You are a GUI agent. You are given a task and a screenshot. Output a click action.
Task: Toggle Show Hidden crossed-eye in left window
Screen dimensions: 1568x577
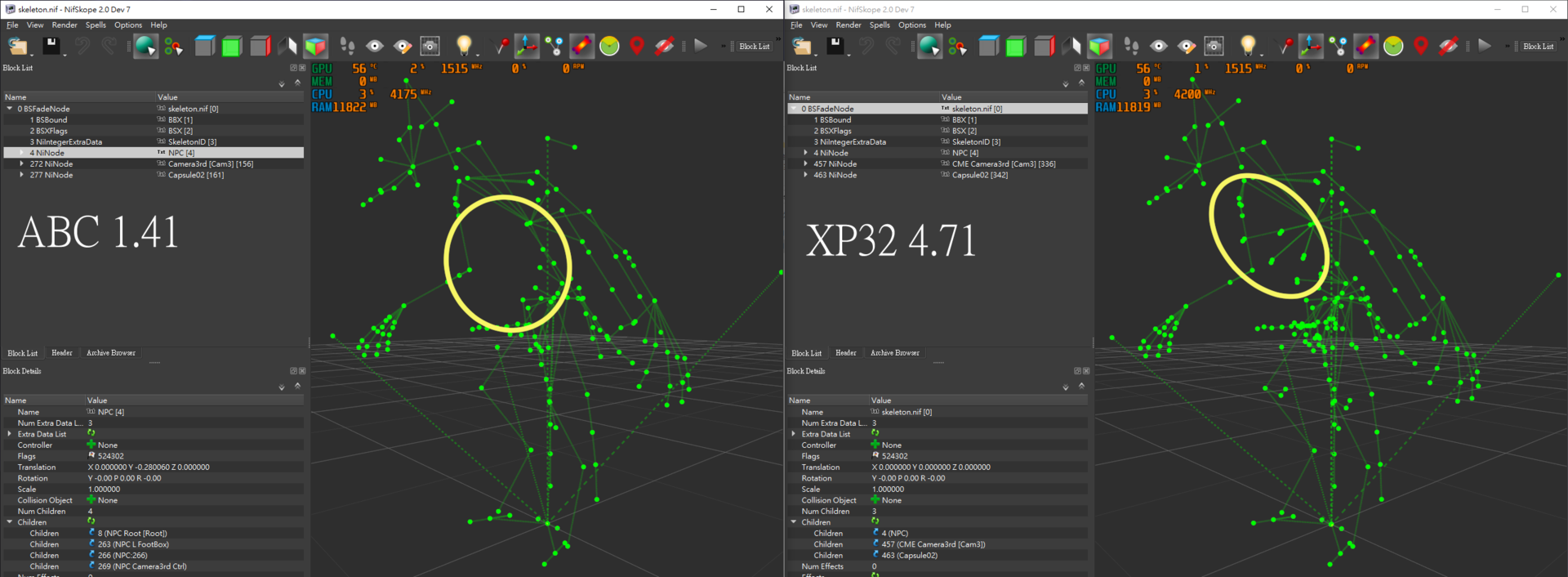[x=665, y=47]
